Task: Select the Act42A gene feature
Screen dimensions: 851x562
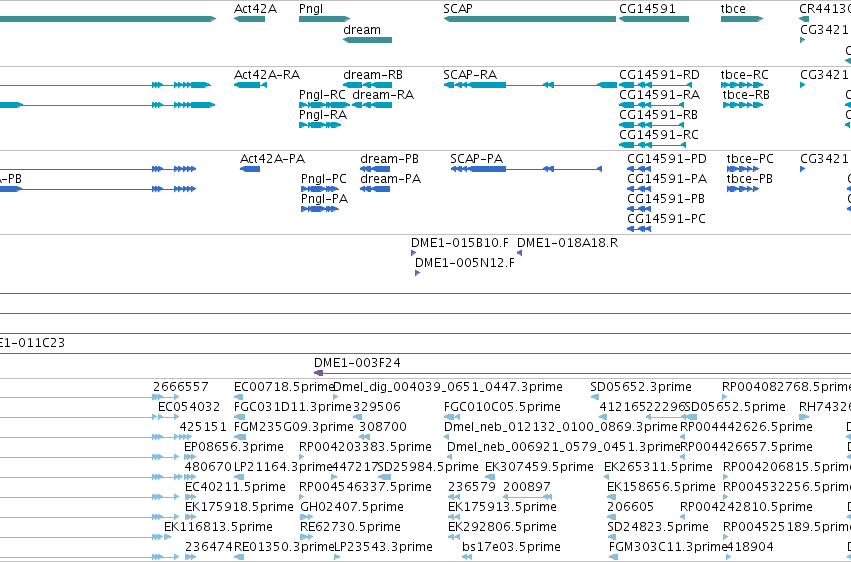Action: coord(249,19)
